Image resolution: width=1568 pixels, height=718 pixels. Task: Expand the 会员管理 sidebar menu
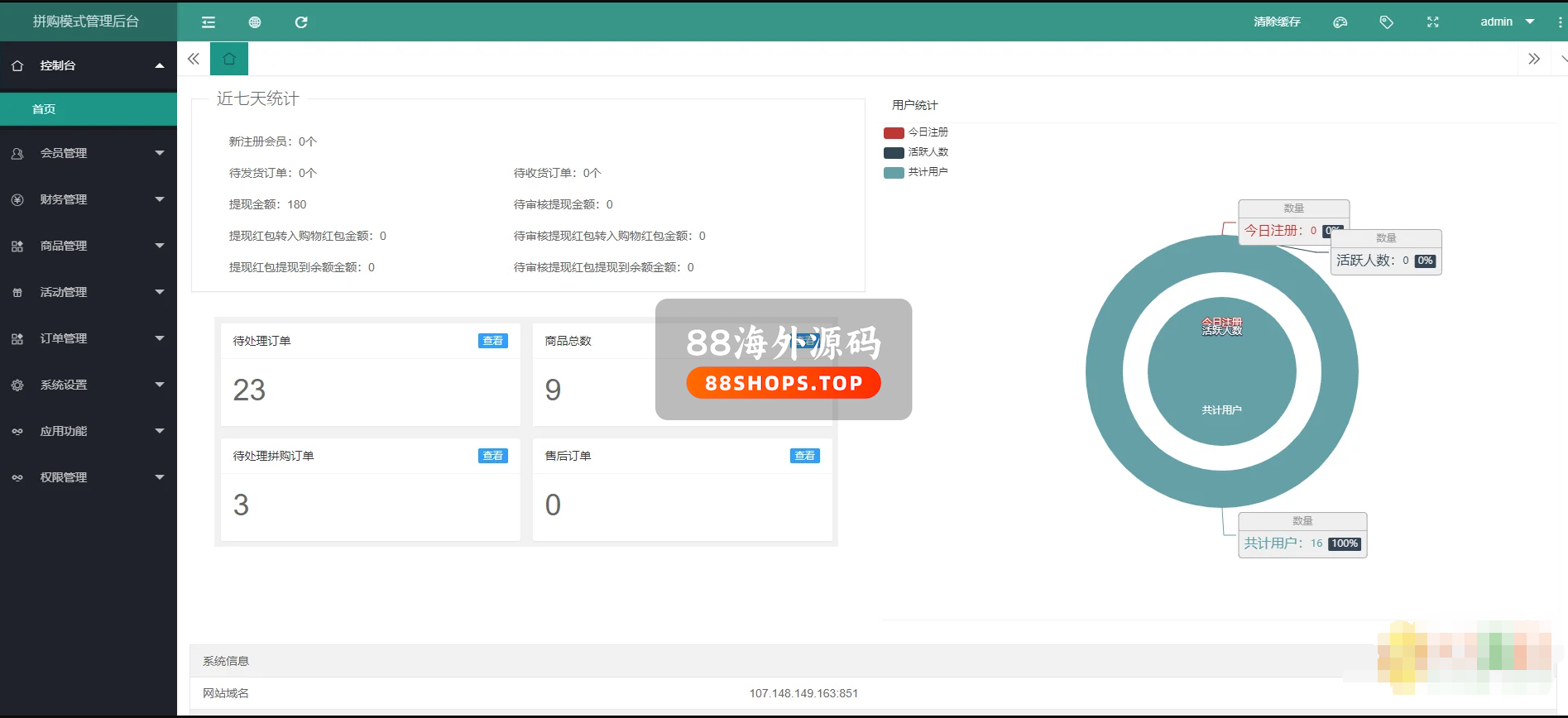pos(88,153)
